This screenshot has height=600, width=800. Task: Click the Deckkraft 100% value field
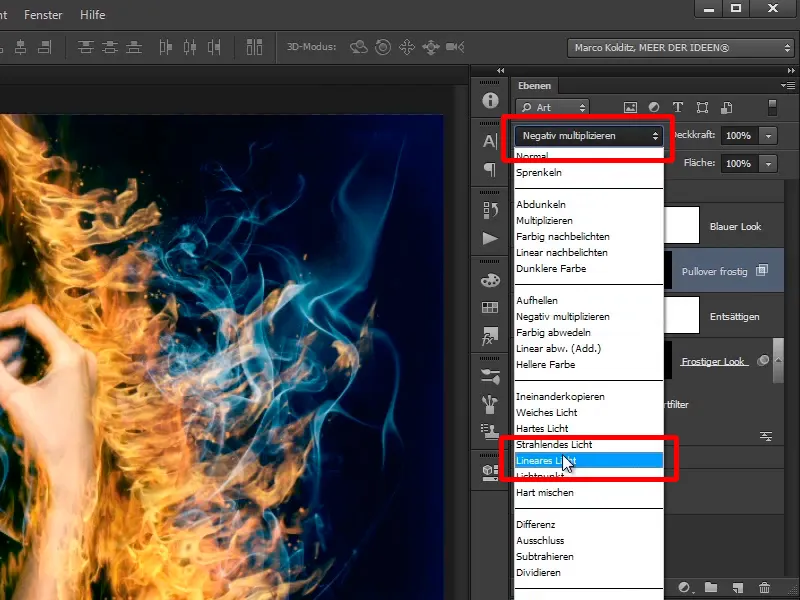pos(738,135)
